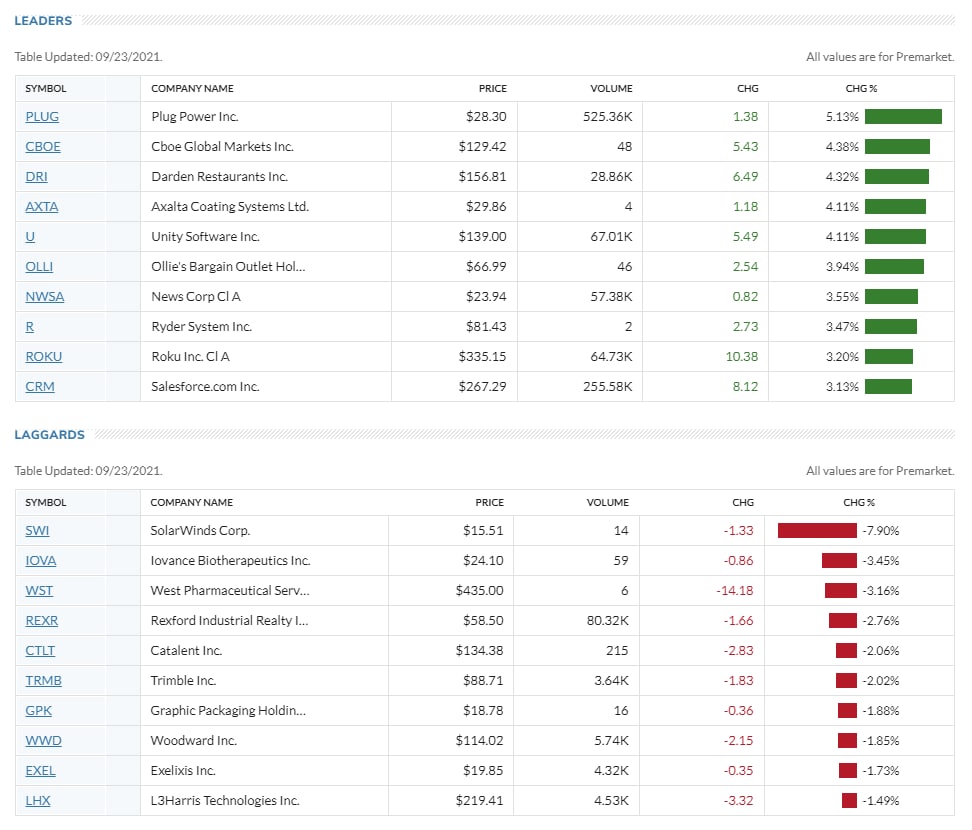Open the CTLT symbol link

(x=40, y=651)
